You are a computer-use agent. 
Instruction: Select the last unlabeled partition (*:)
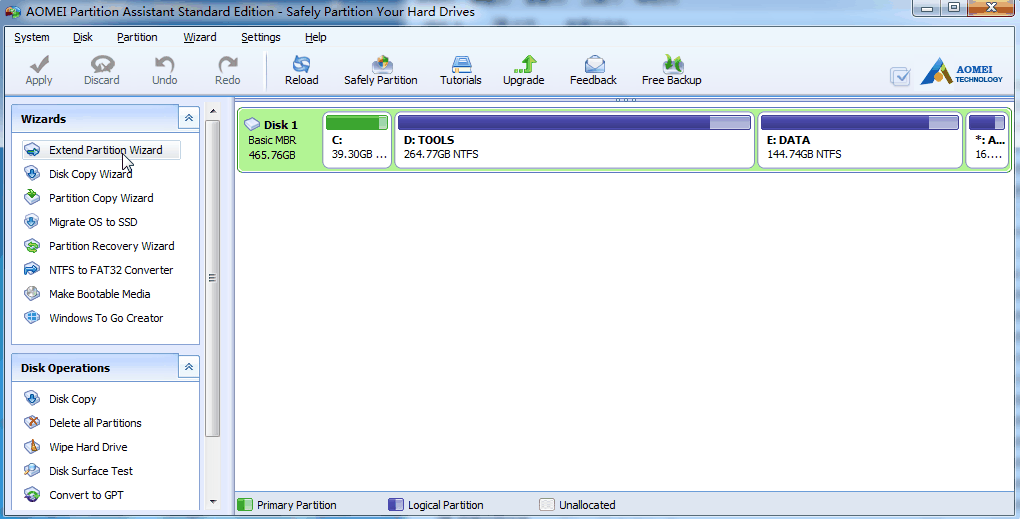(x=987, y=140)
